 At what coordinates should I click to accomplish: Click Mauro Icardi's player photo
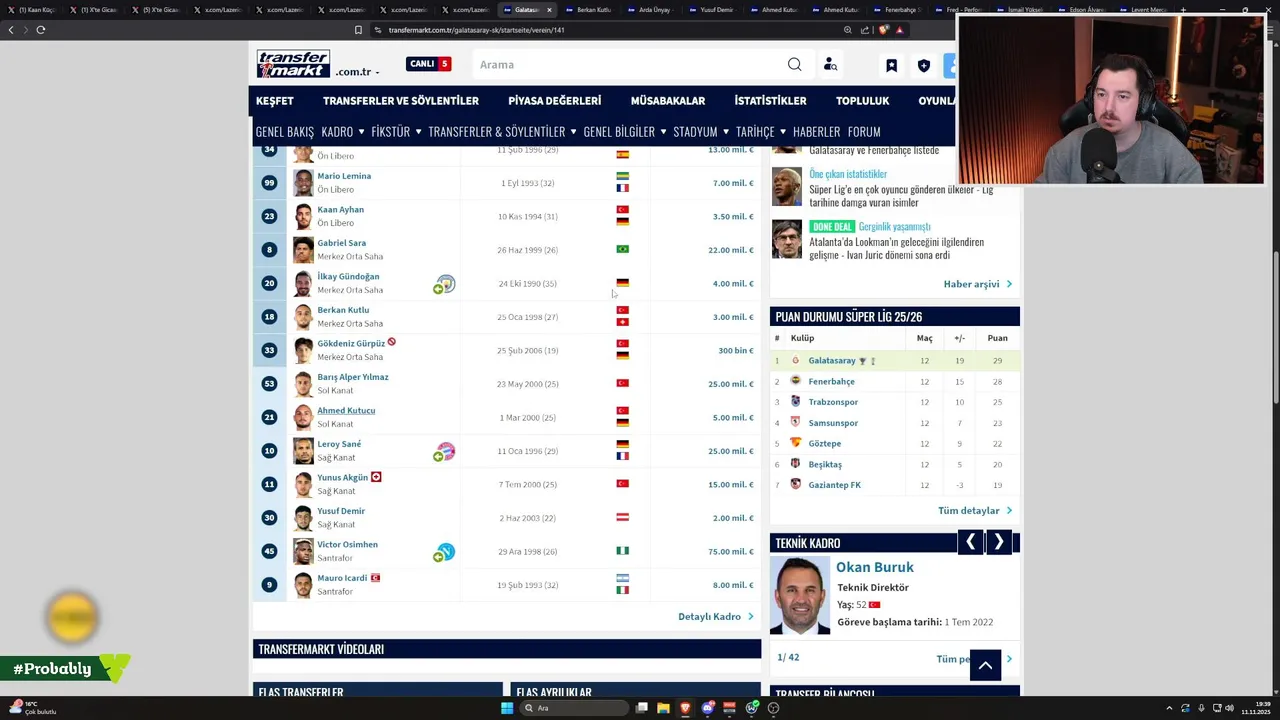(303, 584)
